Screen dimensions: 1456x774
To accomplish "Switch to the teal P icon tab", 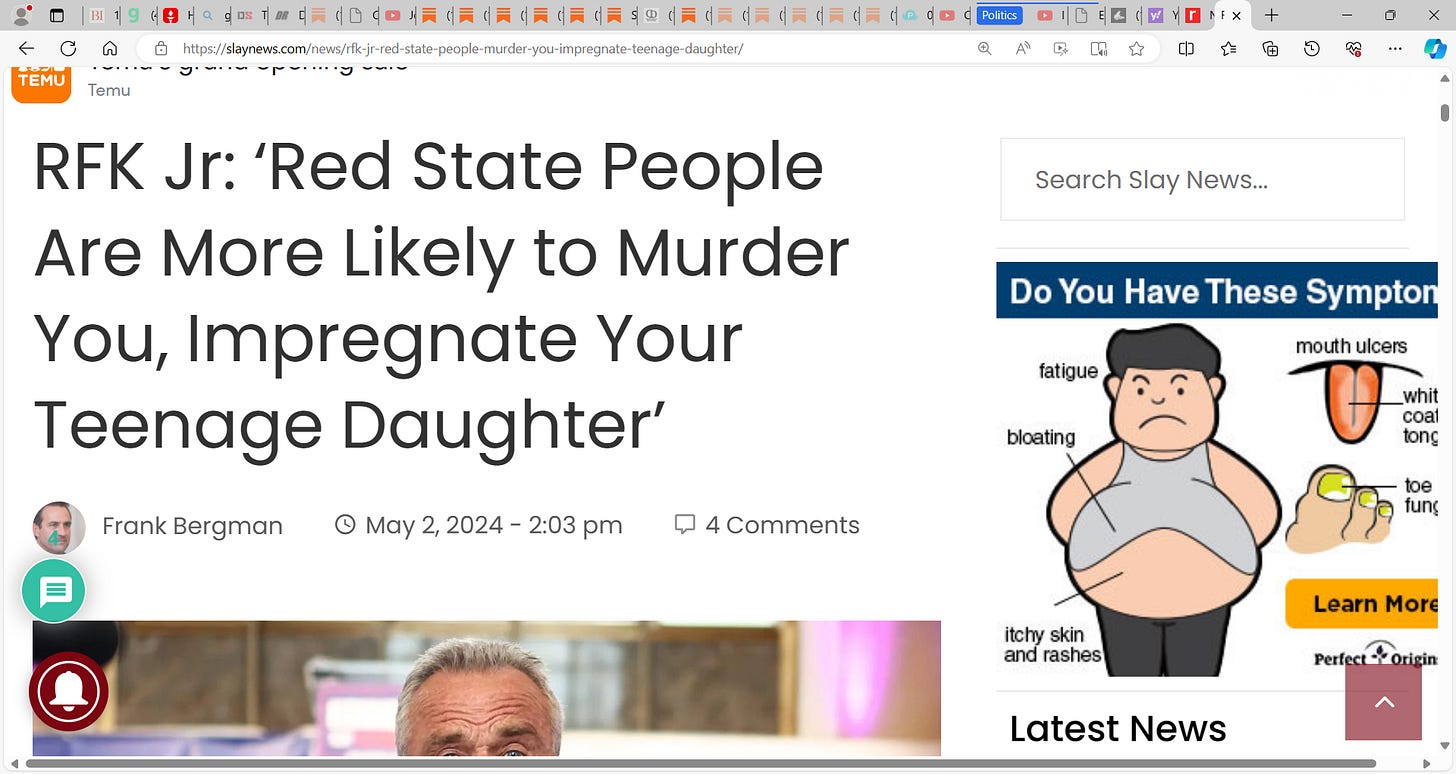I will tap(910, 15).
